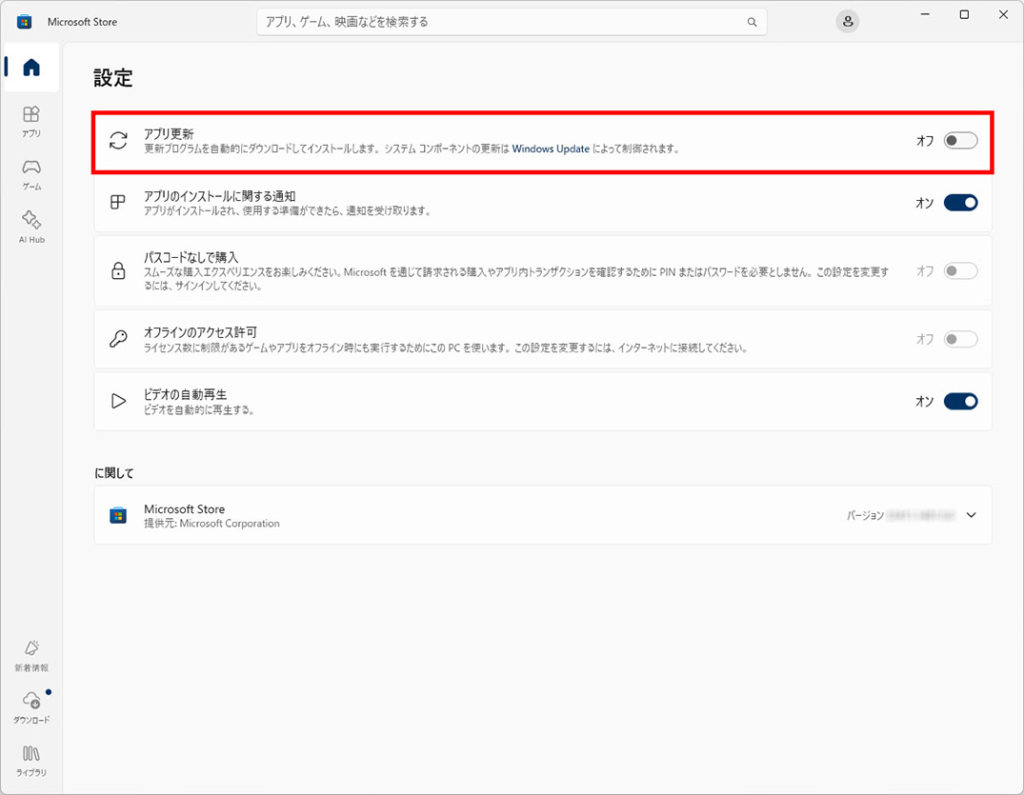Screen dimensions: 1024x795
Task: Open ダウンロード in sidebar
Action: point(31,706)
